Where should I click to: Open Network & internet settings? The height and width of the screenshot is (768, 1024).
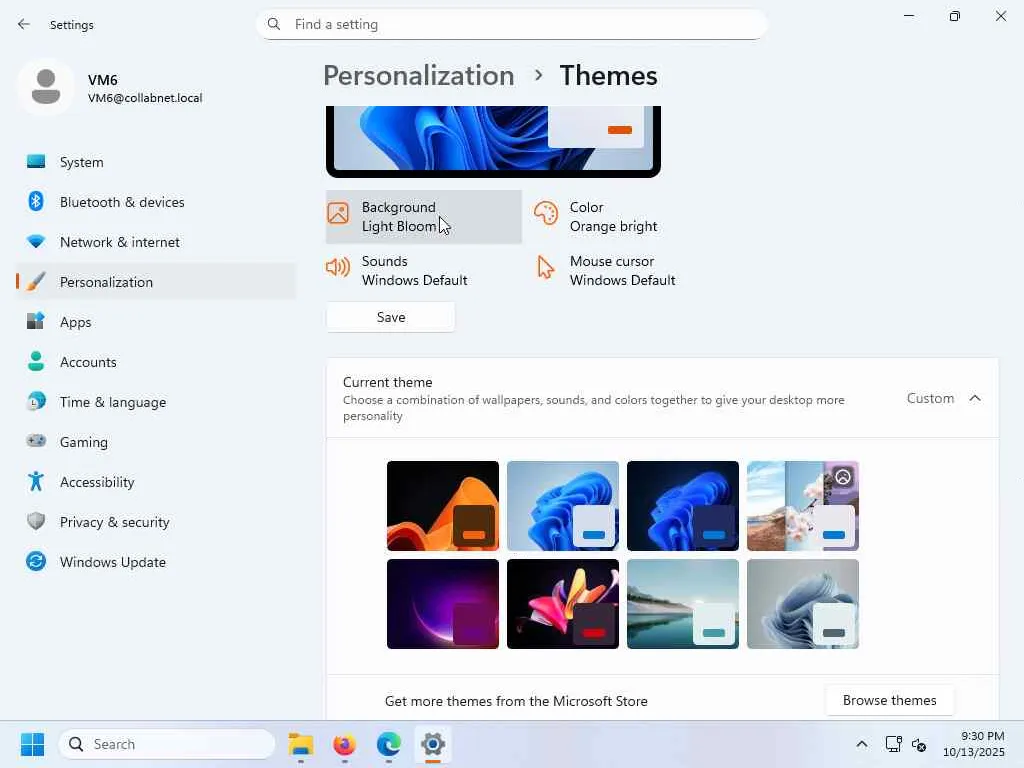click(155, 242)
